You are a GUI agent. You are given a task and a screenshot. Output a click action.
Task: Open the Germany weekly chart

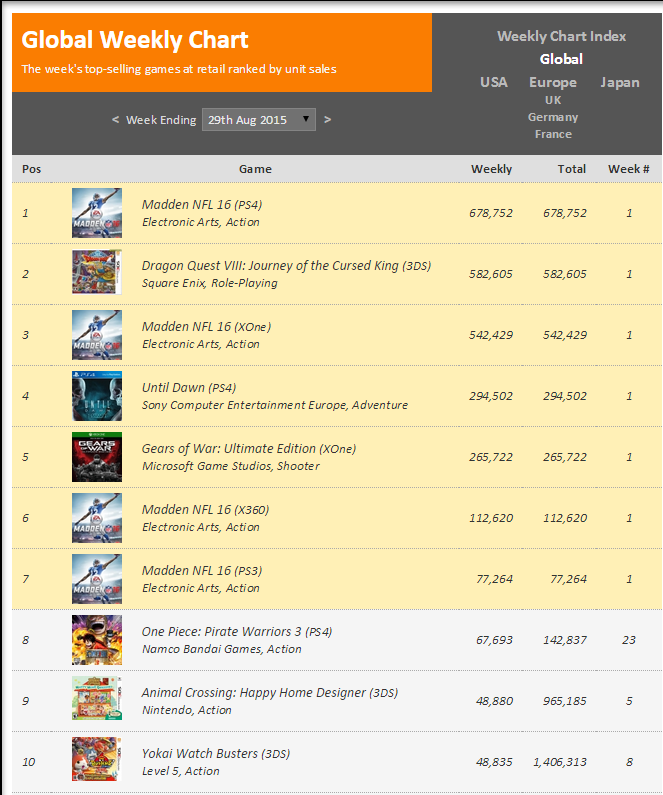[x=553, y=117]
